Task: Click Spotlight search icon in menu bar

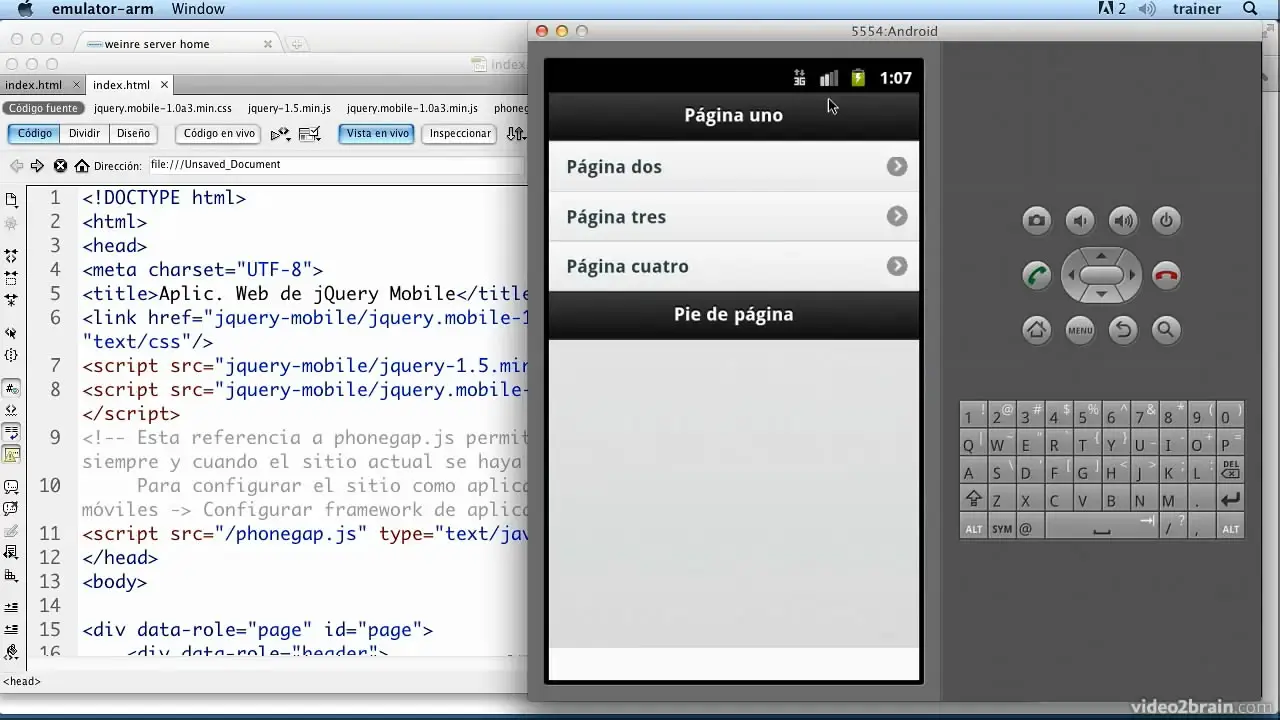Action: (x=1250, y=9)
